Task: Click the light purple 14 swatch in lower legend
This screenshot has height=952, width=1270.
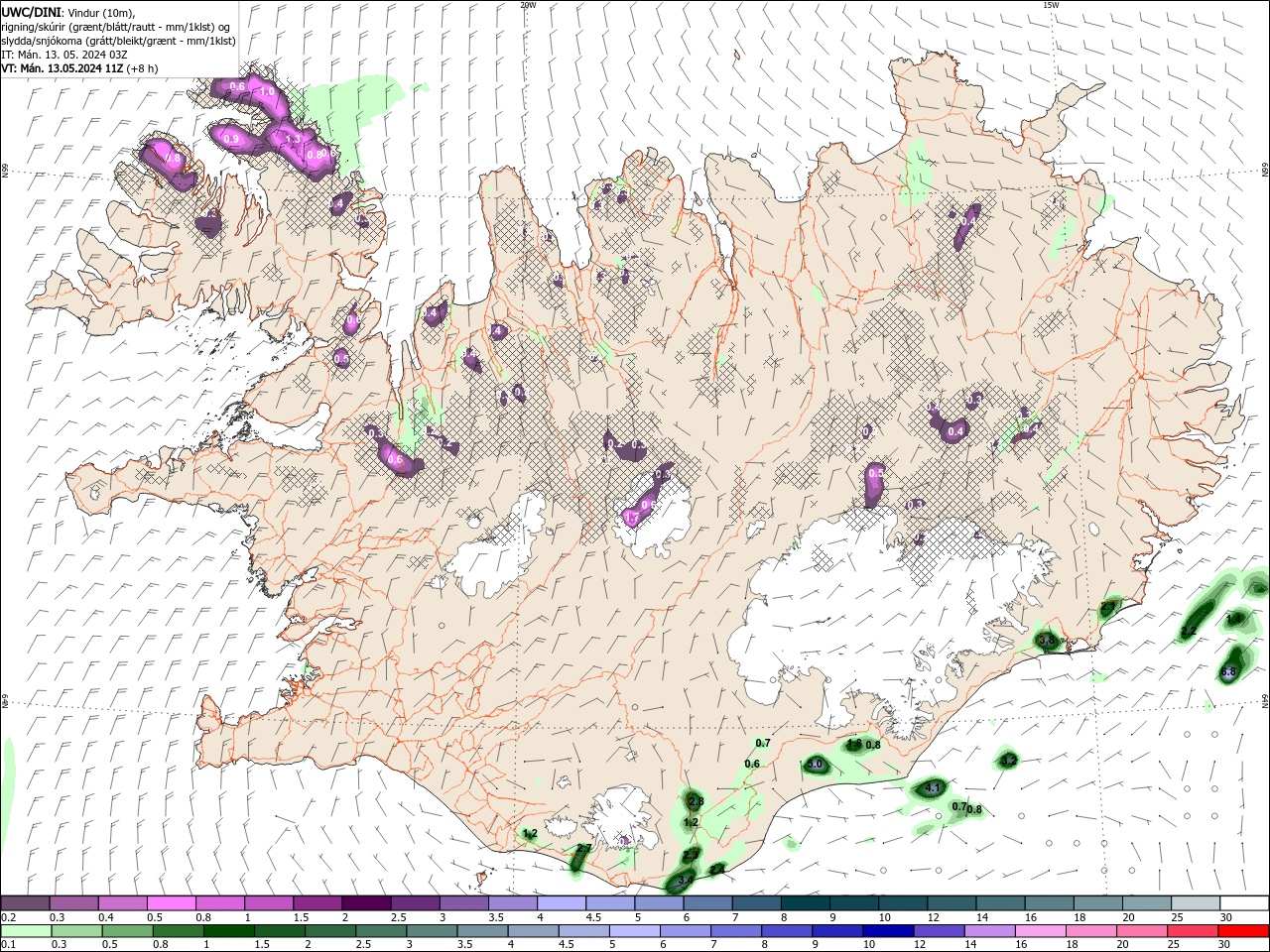Action: coord(988,931)
